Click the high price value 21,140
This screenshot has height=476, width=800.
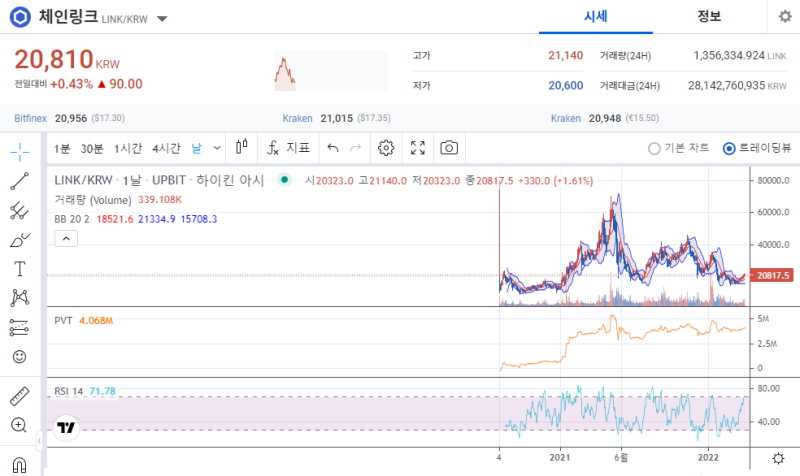(x=565, y=56)
